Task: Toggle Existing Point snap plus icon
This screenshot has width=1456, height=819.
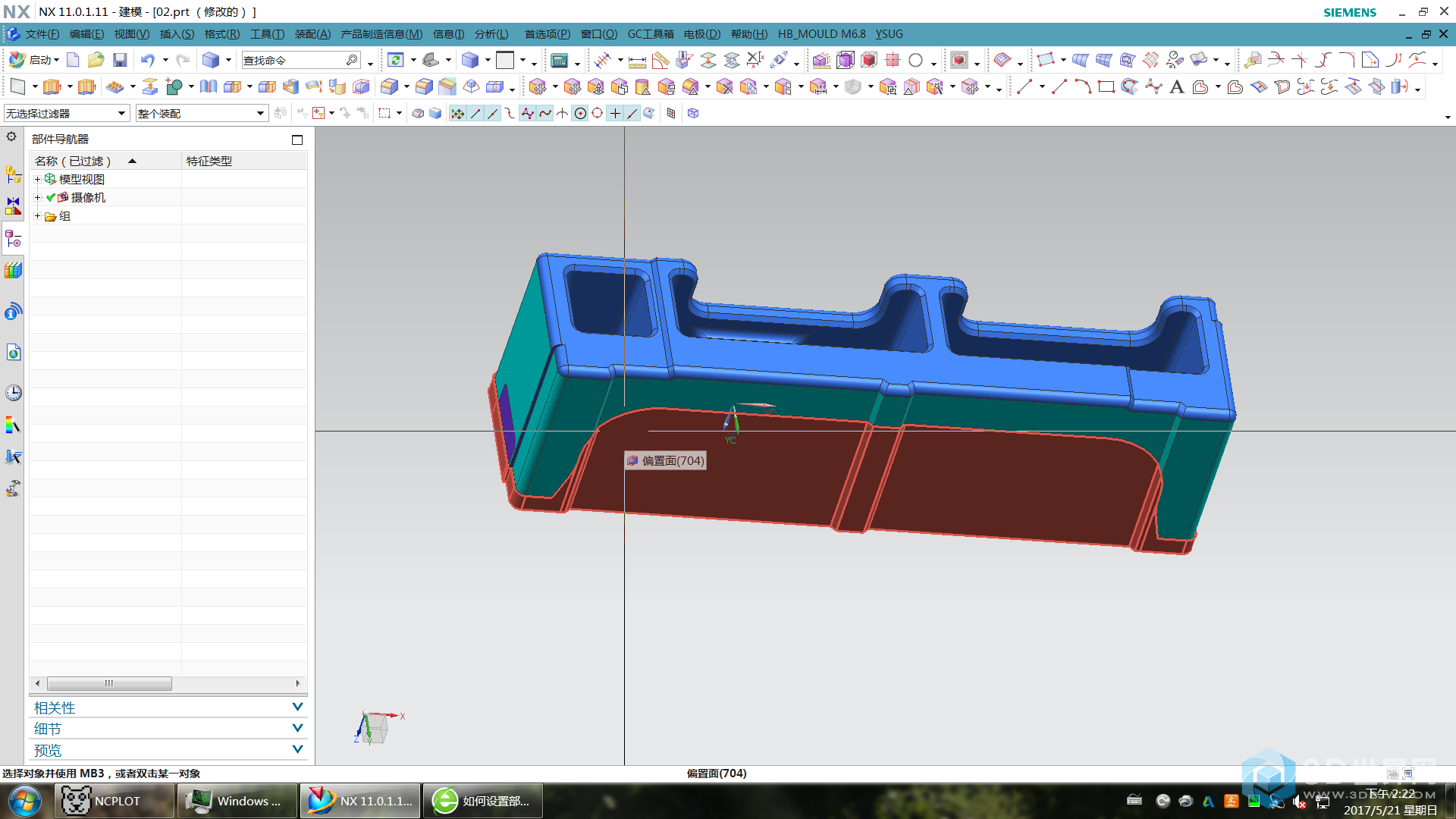Action: point(615,114)
